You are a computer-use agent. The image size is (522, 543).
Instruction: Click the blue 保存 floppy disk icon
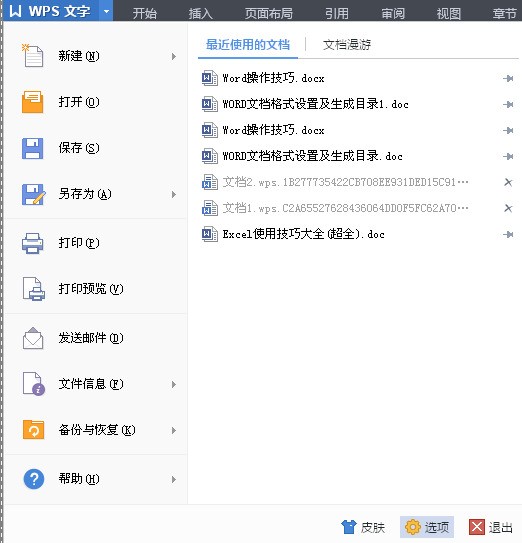[x=33, y=148]
